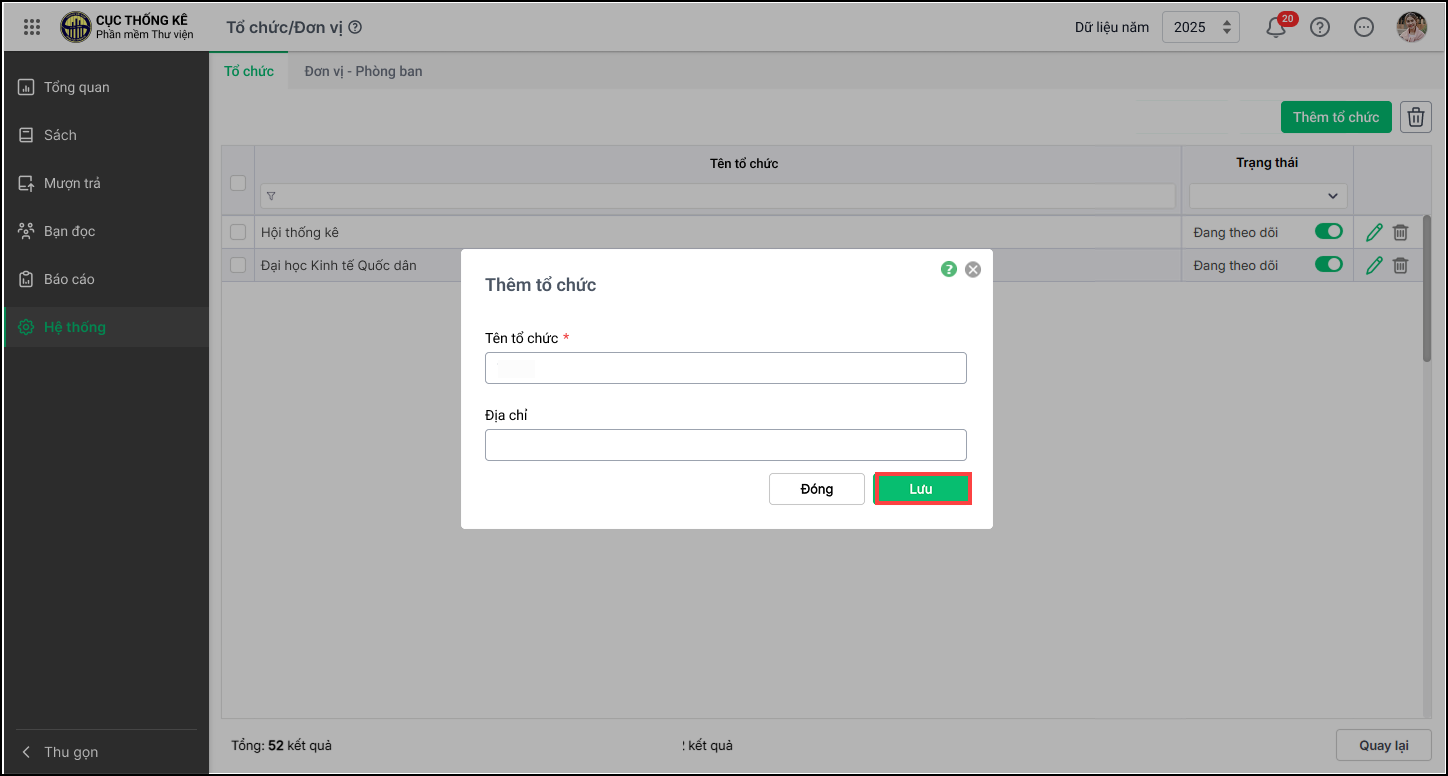
Task: Click the green help icon in dialog
Action: (x=949, y=269)
